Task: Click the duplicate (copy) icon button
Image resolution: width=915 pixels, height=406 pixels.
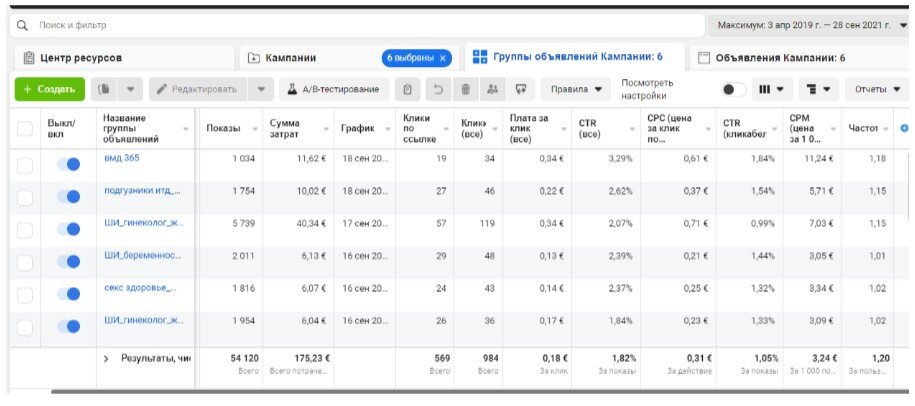Action: point(105,89)
